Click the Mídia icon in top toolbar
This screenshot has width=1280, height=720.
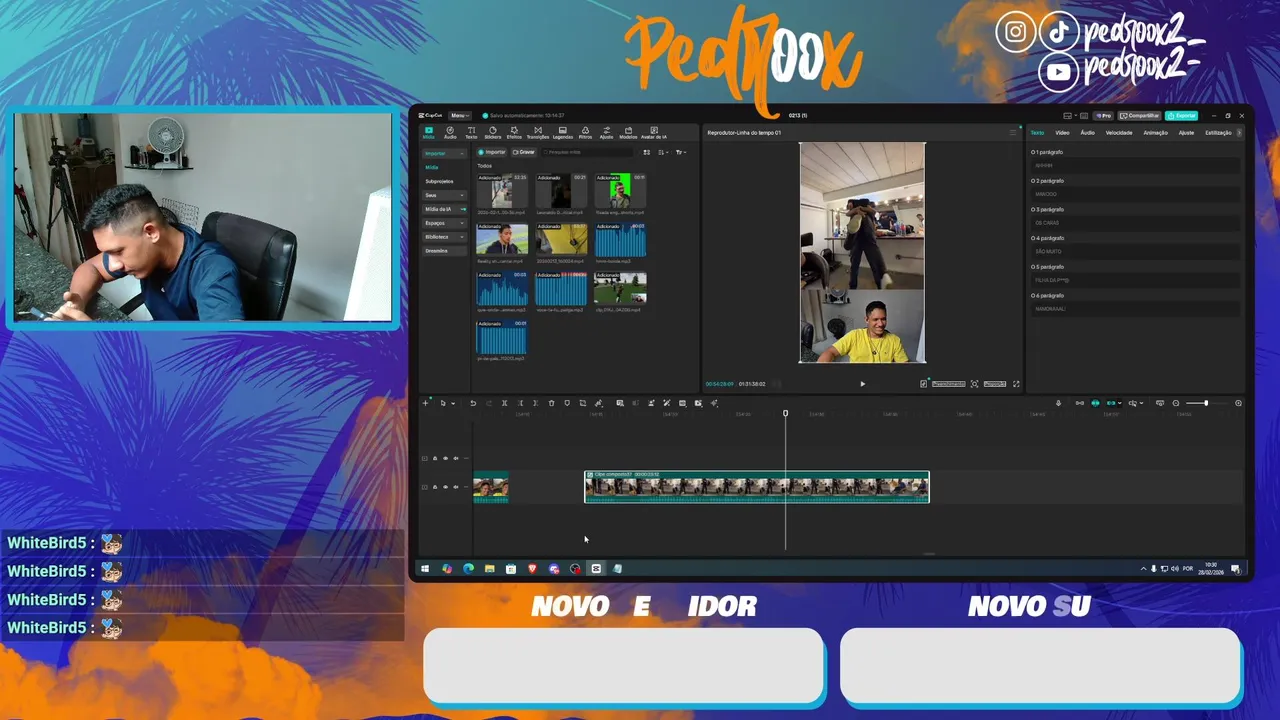[429, 132]
